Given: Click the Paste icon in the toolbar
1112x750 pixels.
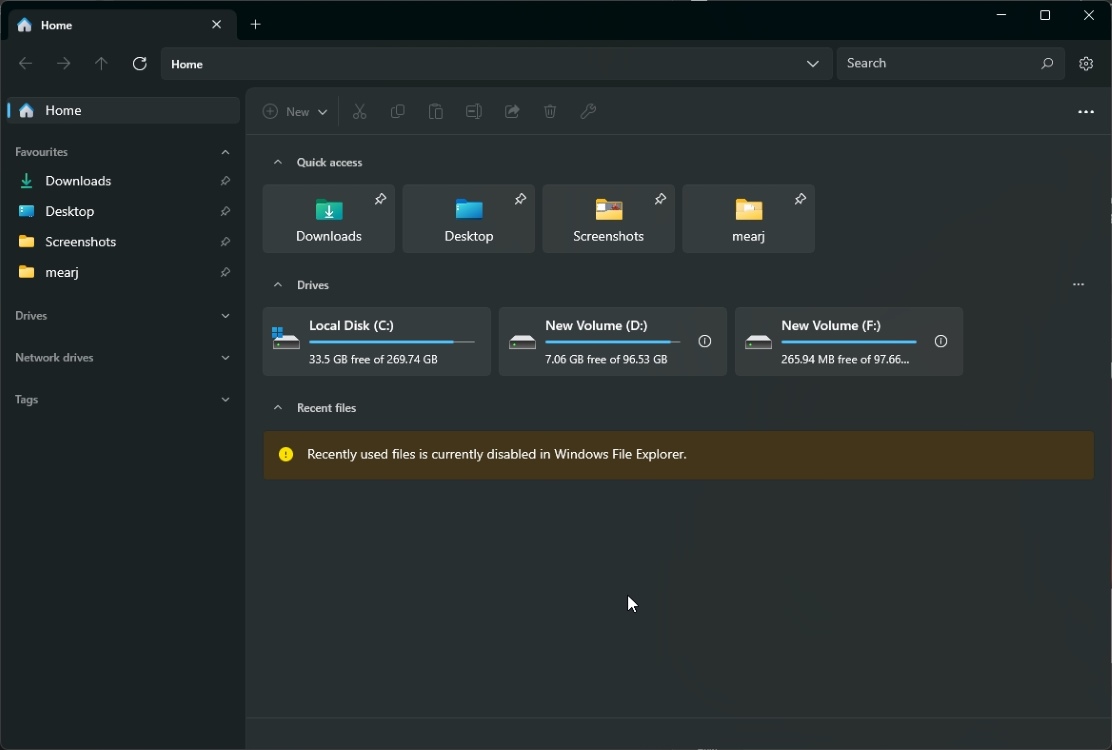Looking at the screenshot, I should pos(435,111).
